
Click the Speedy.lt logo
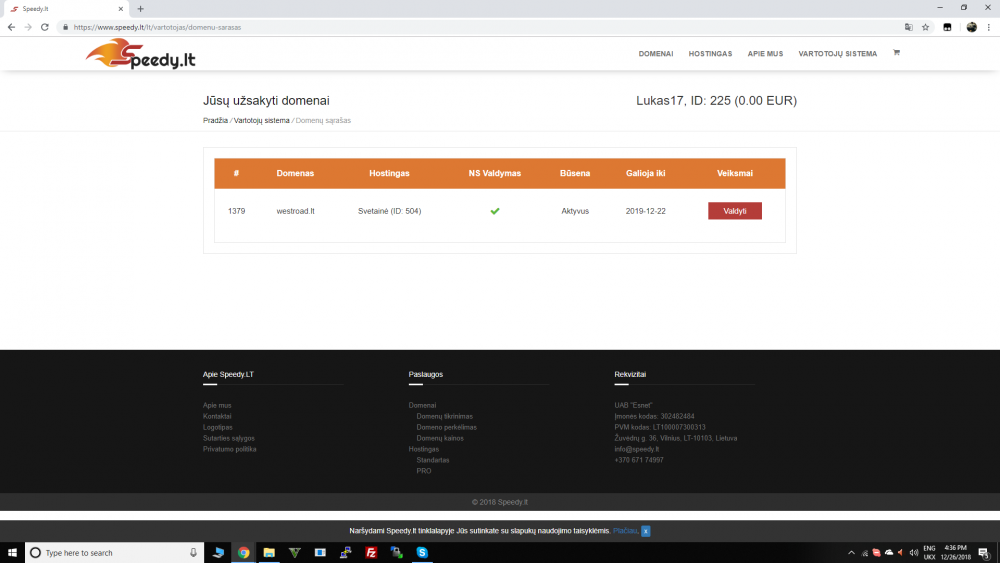141,54
